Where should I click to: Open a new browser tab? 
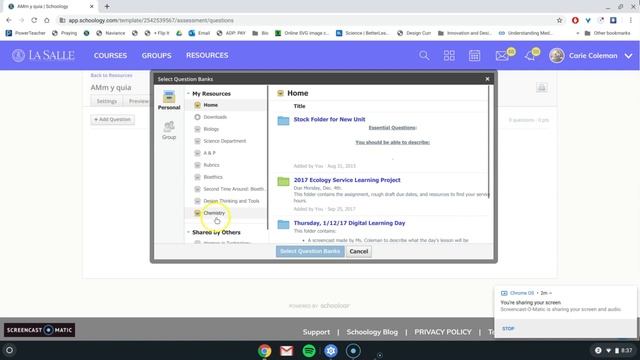click(x=107, y=7)
